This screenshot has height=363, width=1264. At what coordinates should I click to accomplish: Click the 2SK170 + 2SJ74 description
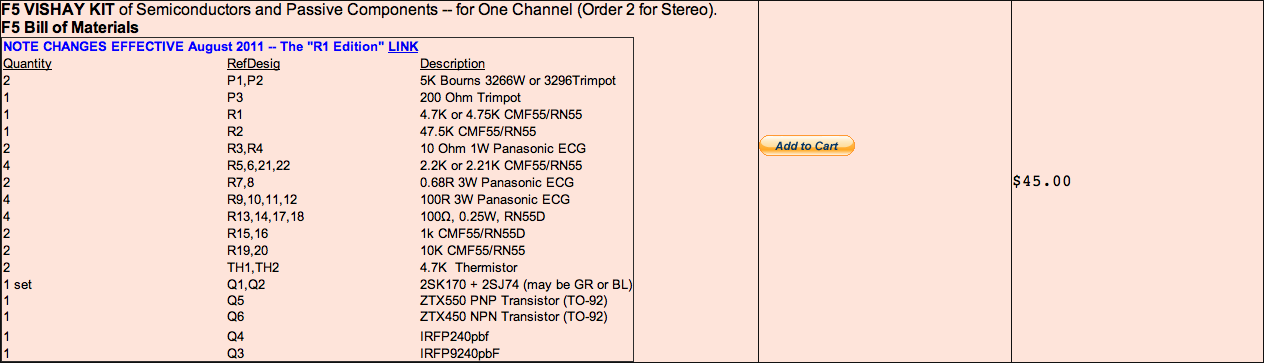click(x=525, y=285)
